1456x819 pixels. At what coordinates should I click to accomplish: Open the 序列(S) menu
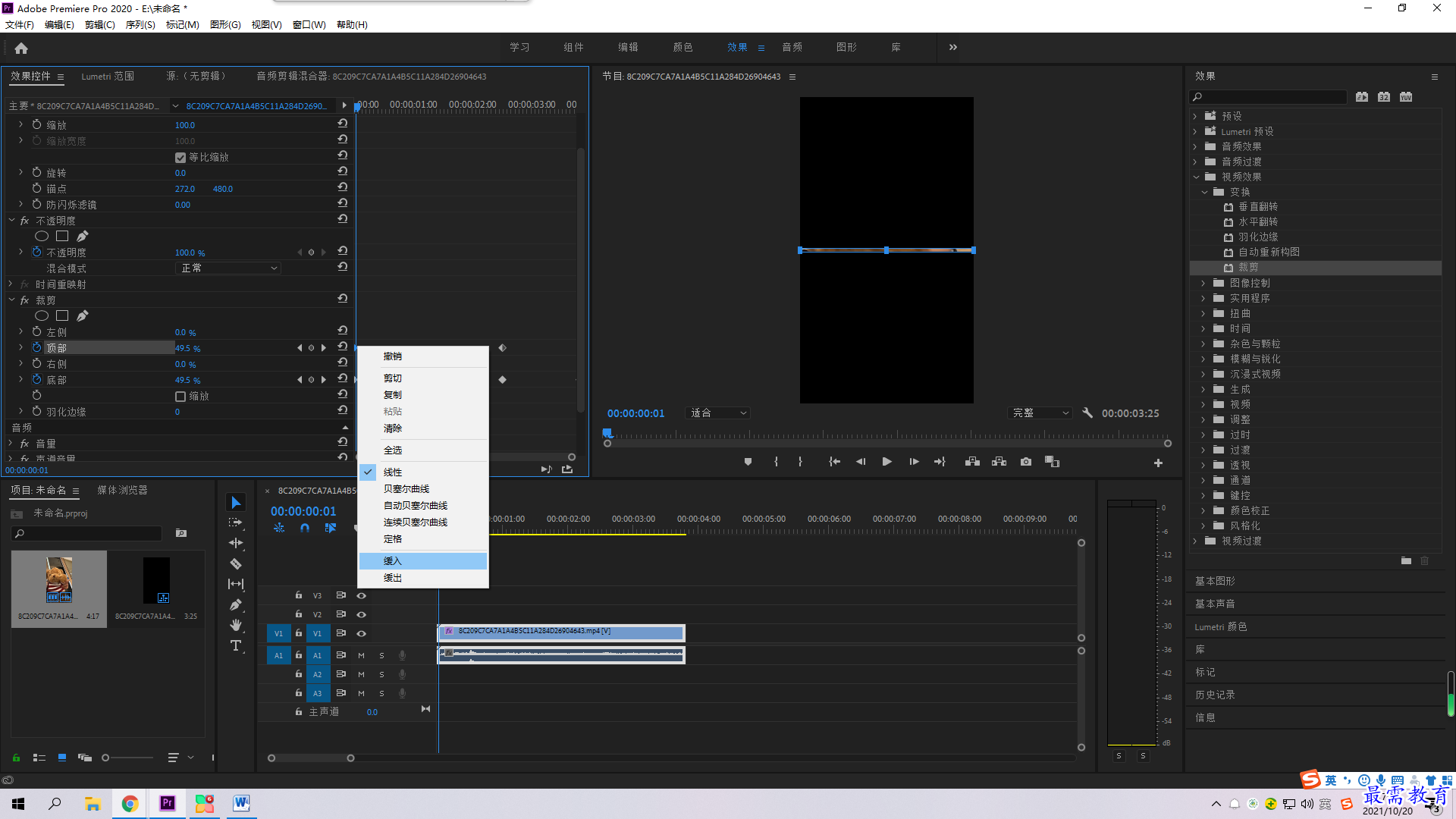tap(140, 25)
